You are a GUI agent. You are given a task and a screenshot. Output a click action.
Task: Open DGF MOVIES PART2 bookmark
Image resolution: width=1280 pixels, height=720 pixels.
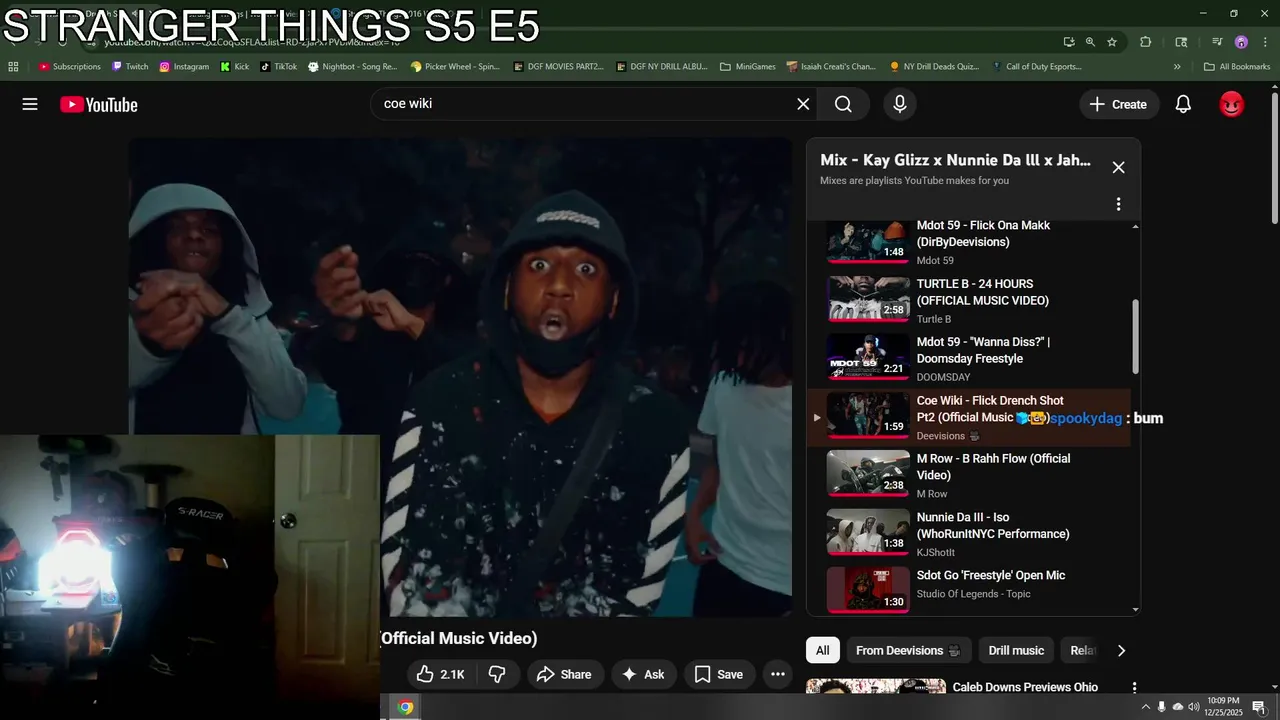(558, 67)
